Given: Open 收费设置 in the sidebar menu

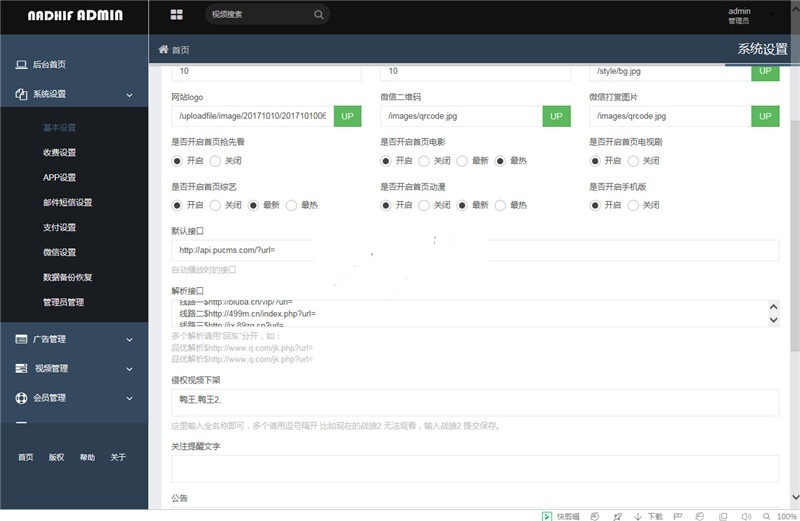Looking at the screenshot, I should [59, 153].
